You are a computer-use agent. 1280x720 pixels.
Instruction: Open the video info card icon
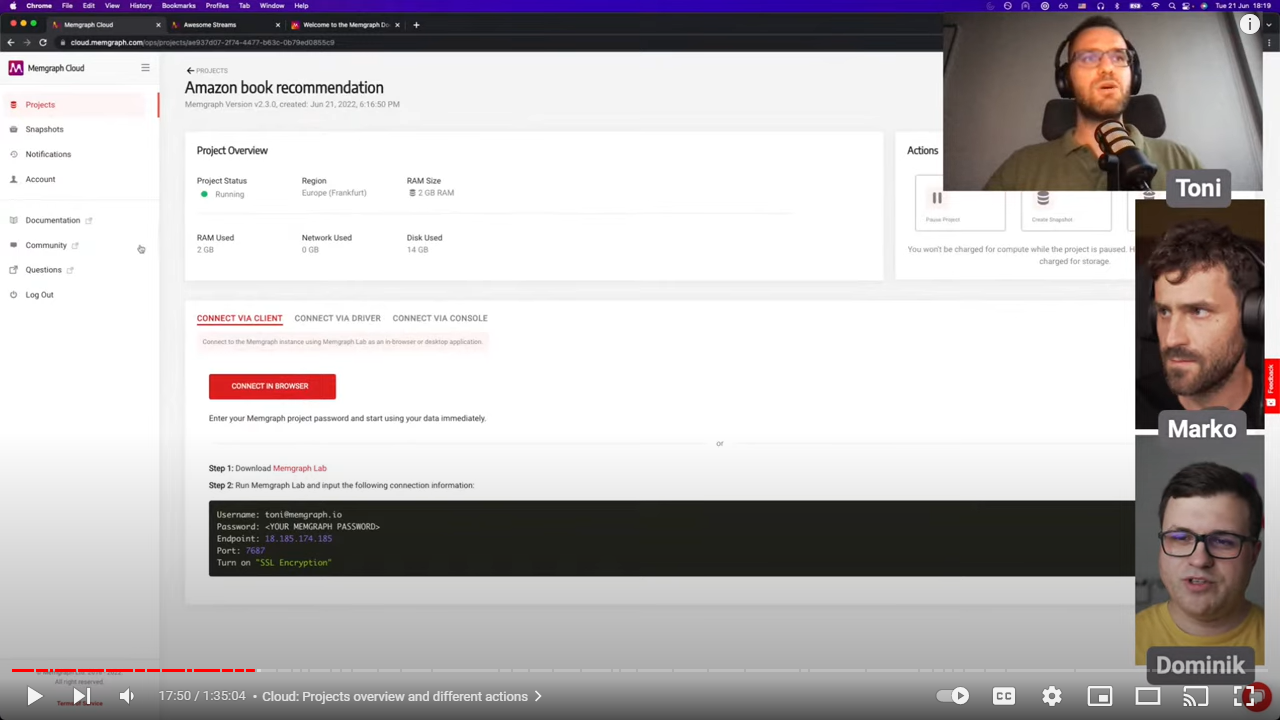point(1250,25)
